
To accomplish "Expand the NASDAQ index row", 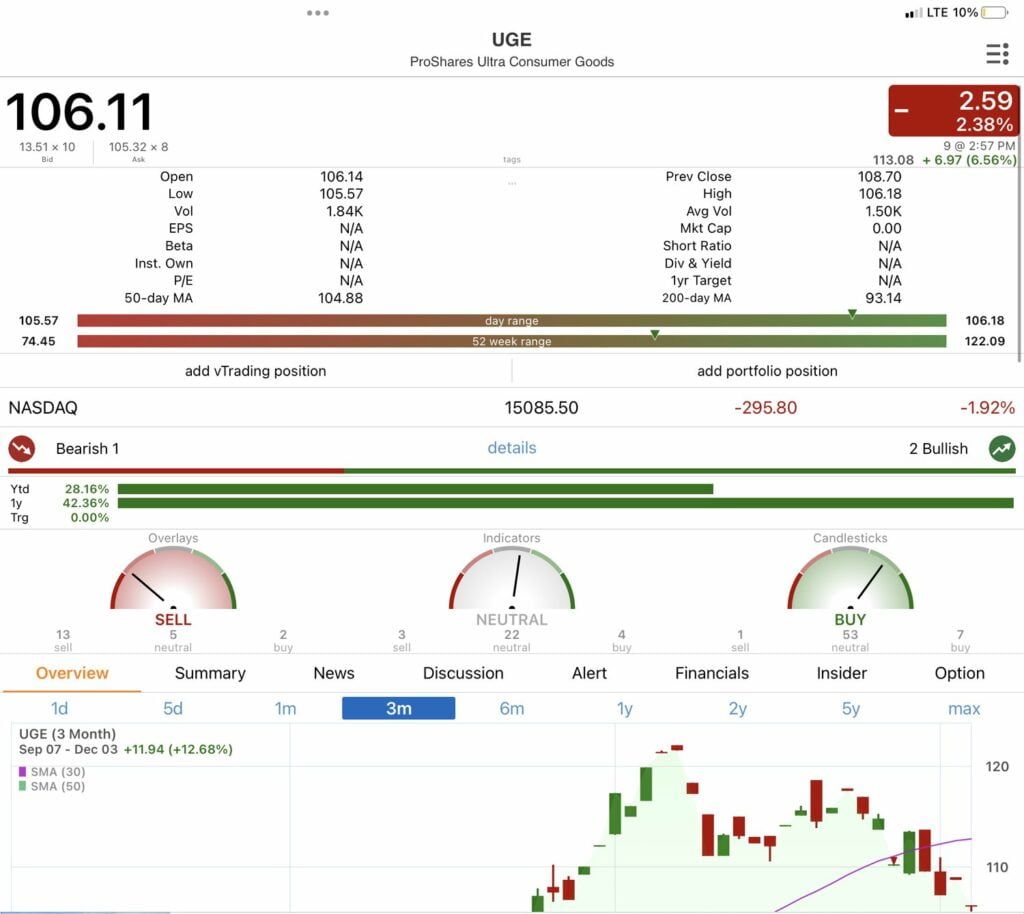I will (x=512, y=408).
